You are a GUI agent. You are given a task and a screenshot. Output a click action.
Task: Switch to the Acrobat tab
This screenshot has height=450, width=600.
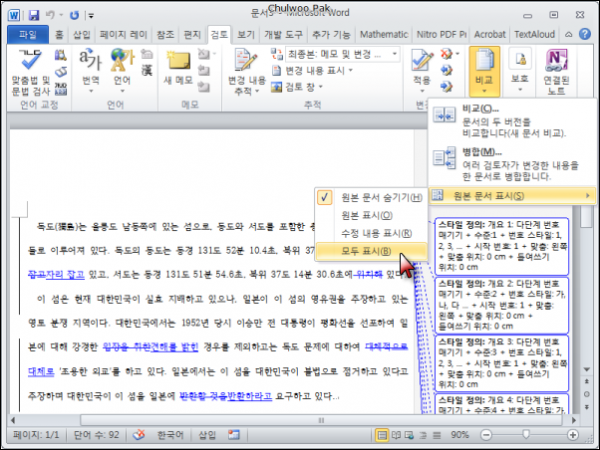(490, 35)
